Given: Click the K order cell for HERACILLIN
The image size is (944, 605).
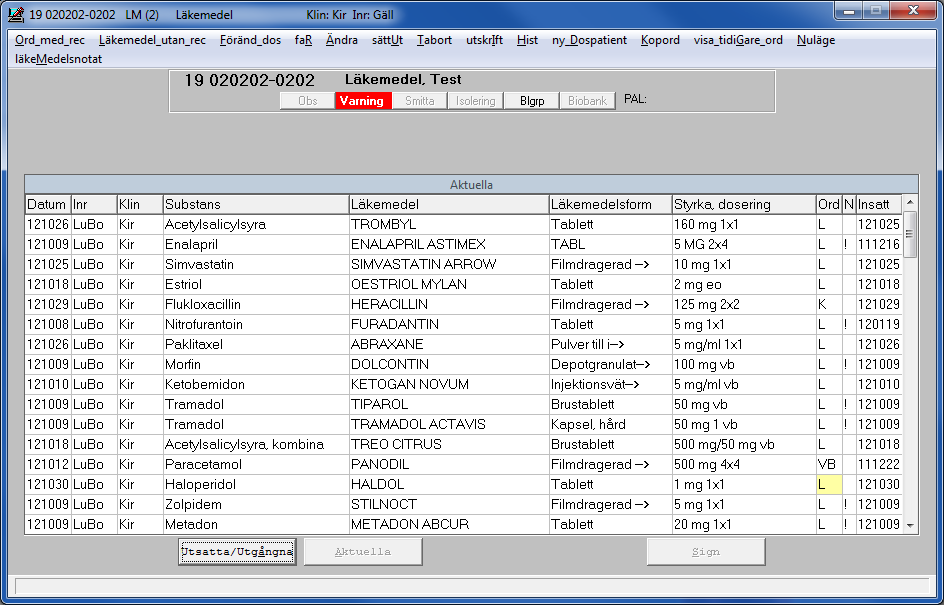Looking at the screenshot, I should (830, 304).
